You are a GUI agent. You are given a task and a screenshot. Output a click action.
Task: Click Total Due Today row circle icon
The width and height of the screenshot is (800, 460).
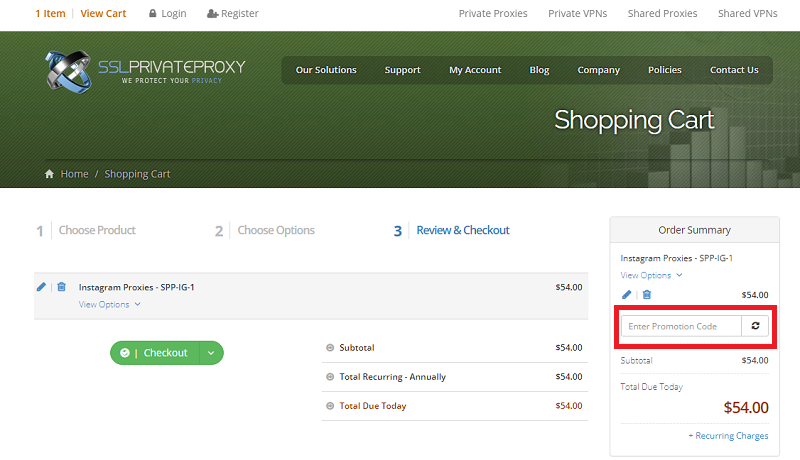point(330,406)
